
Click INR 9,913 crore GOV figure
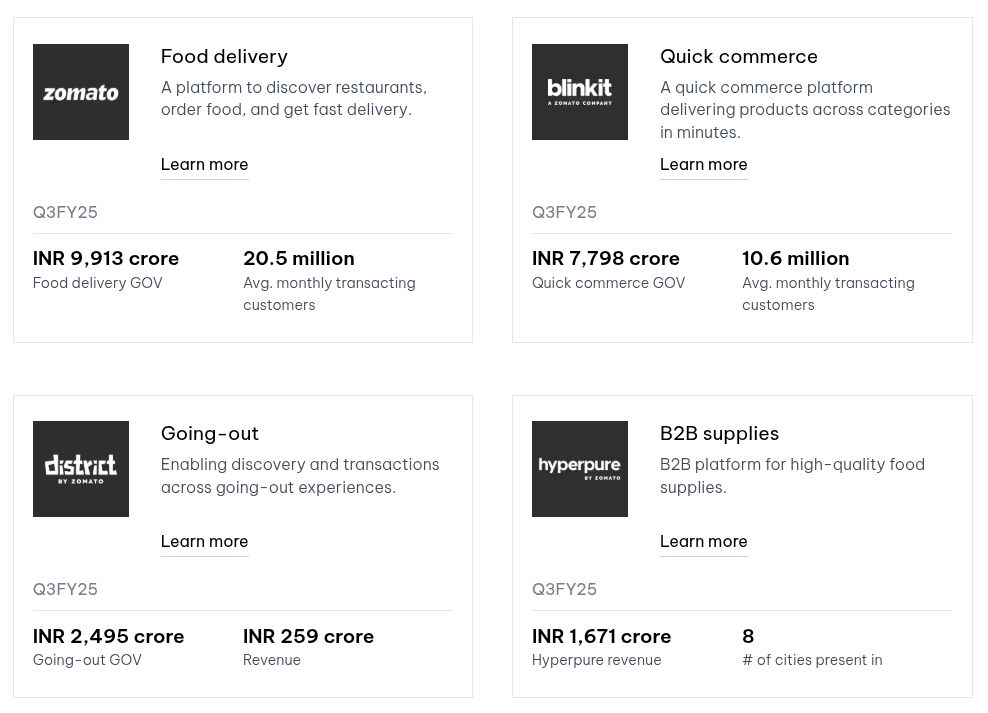pyautogui.click(x=106, y=259)
